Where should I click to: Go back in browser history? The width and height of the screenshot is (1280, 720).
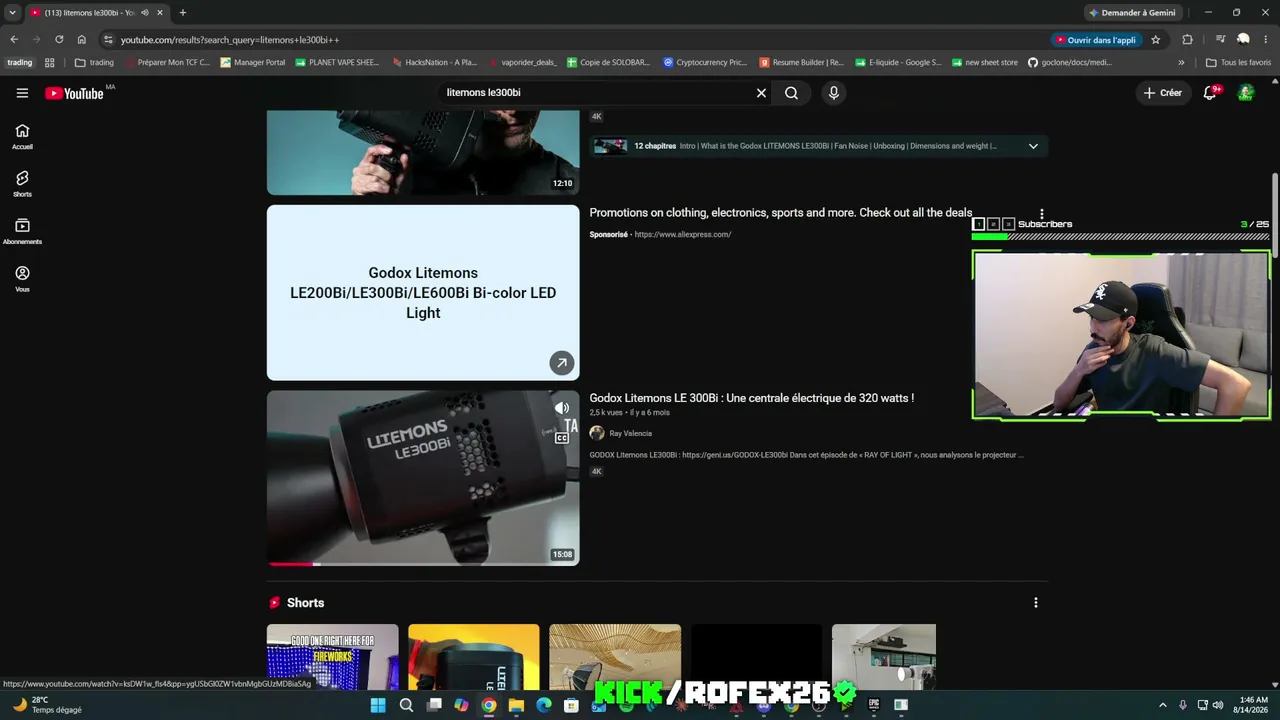point(14,40)
